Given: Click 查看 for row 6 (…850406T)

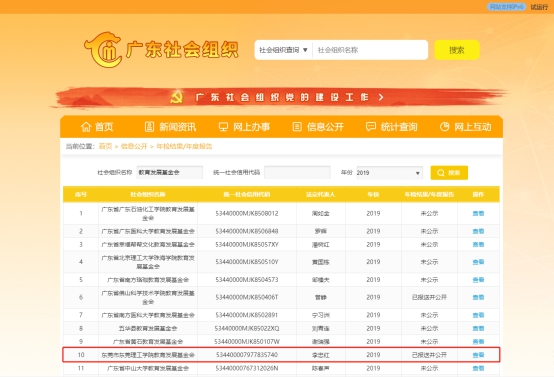Looking at the screenshot, I should (x=478, y=298).
